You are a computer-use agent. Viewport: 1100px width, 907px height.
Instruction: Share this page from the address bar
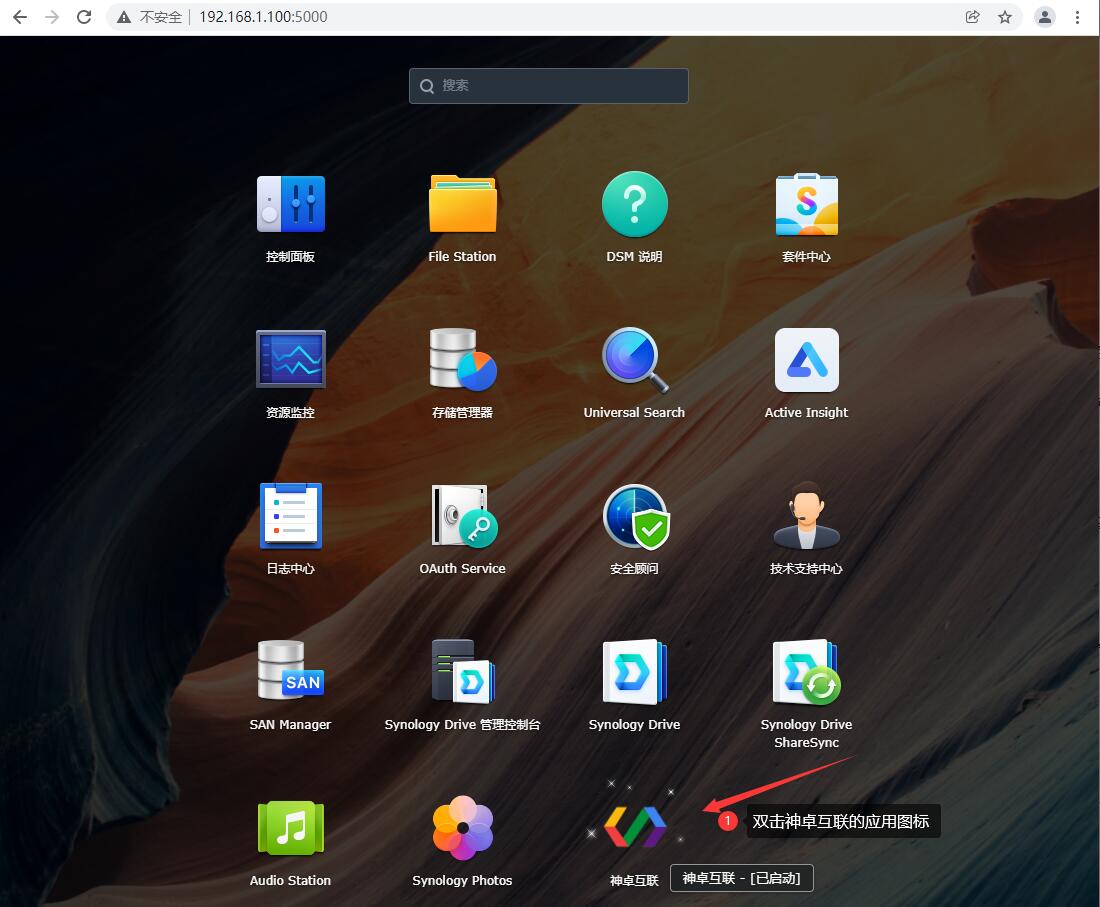[972, 17]
